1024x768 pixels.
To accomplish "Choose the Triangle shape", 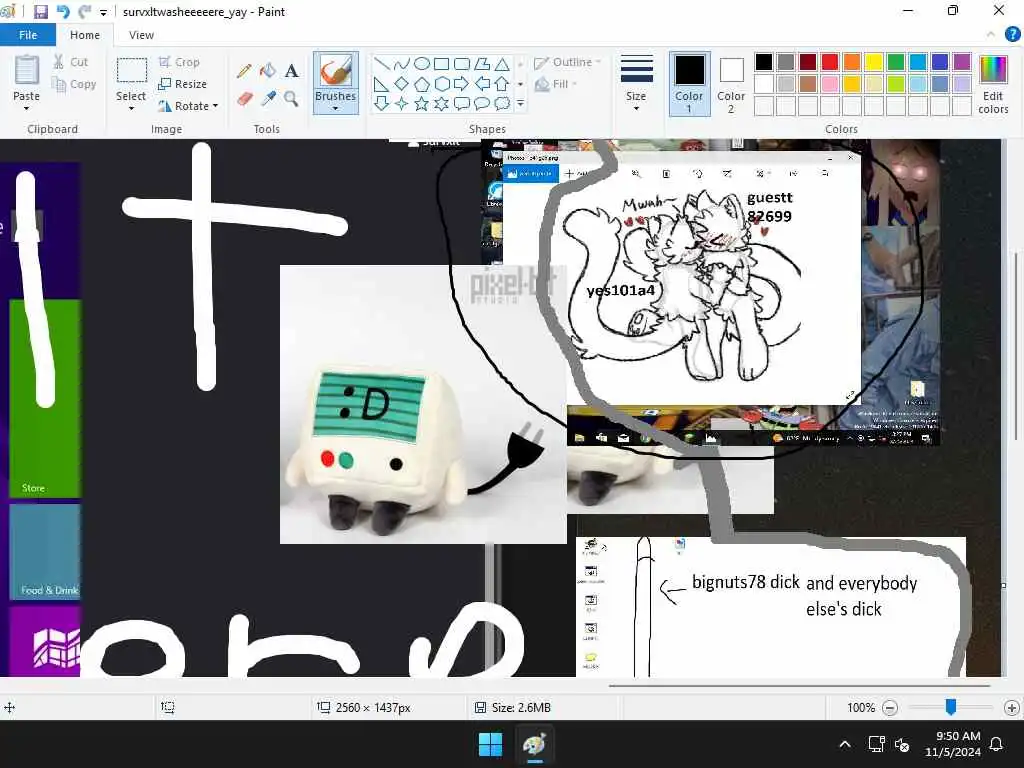I will [502, 63].
